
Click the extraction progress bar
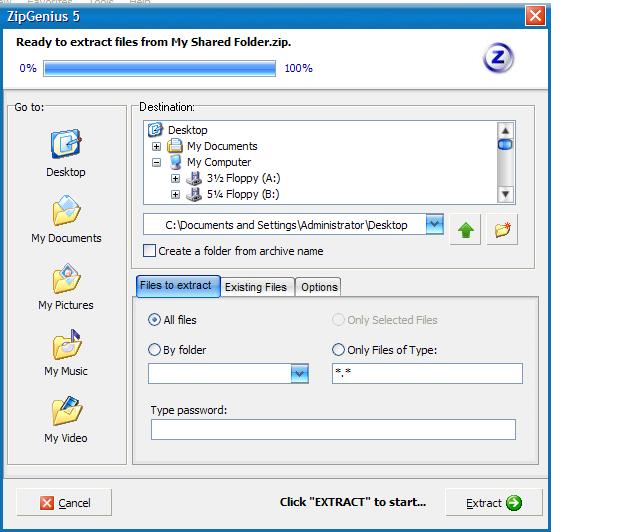(160, 68)
